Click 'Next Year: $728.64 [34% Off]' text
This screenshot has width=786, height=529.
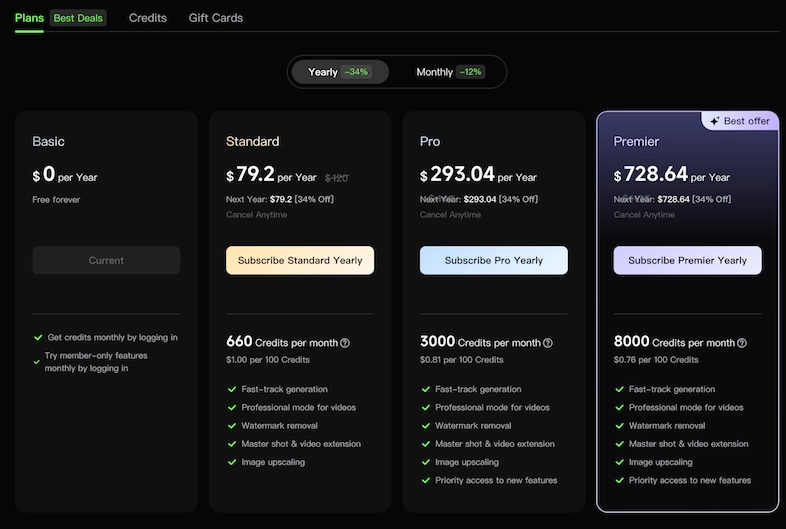tap(672, 199)
